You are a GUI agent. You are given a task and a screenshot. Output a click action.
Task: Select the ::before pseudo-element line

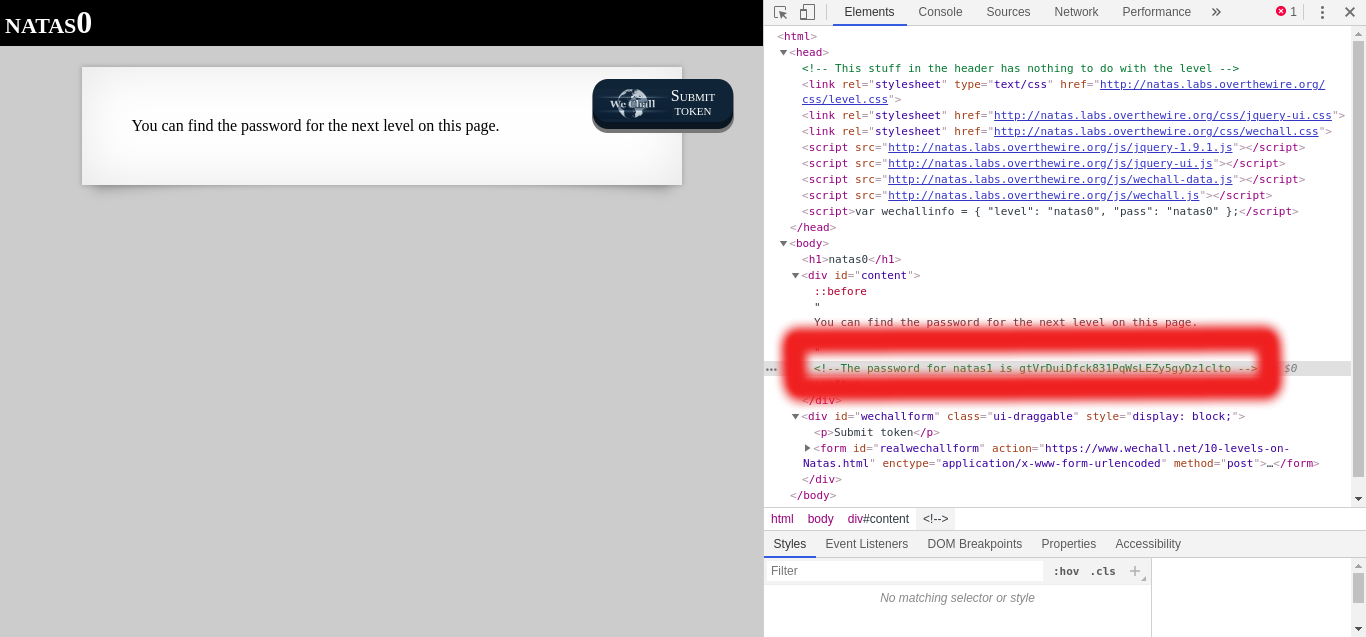click(840, 291)
